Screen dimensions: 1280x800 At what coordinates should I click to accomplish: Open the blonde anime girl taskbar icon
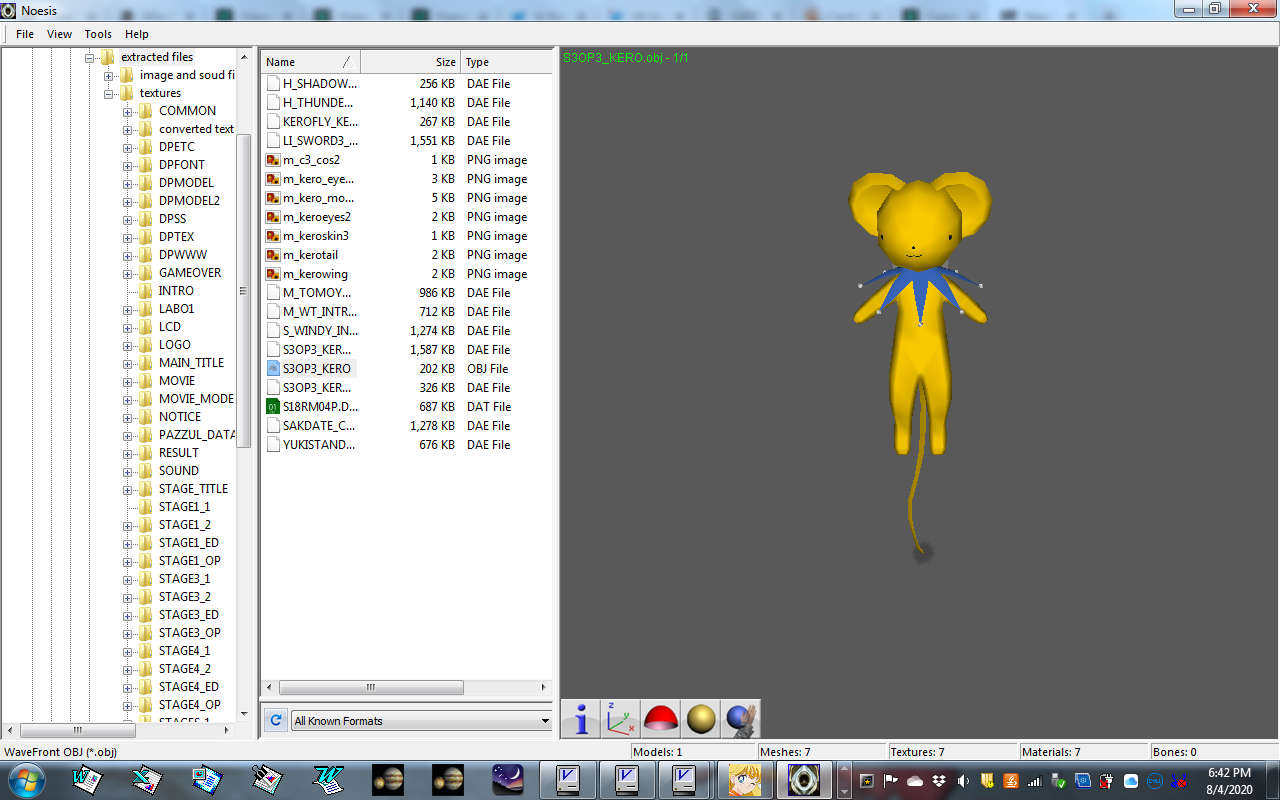coord(746,779)
